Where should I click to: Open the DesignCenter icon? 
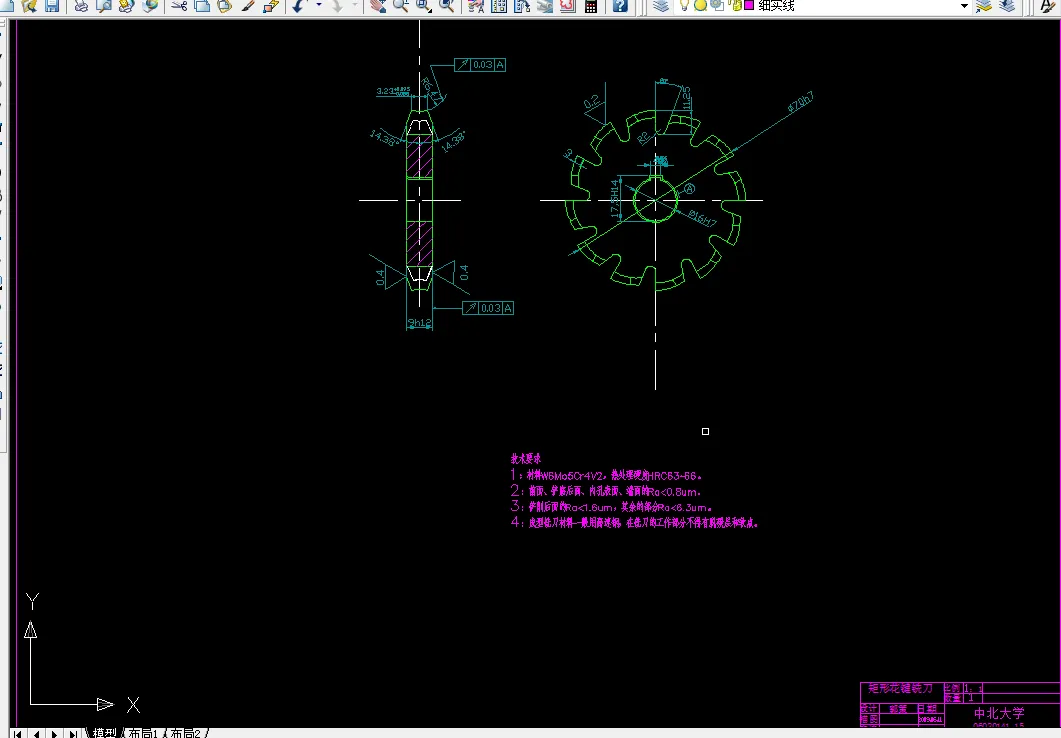pyautogui.click(x=499, y=6)
